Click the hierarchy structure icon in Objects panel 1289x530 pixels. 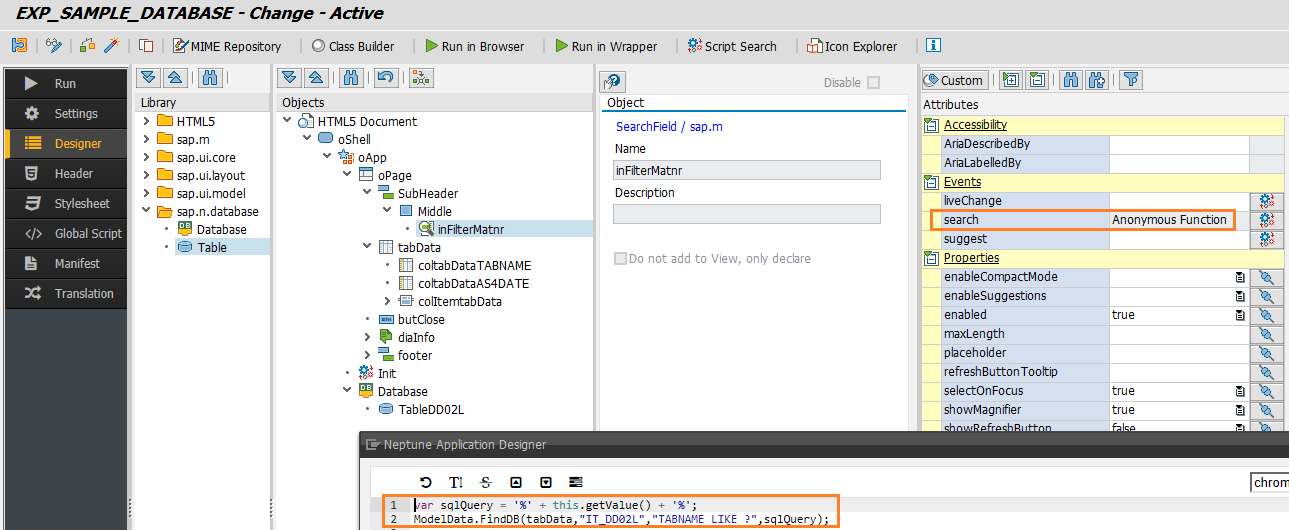click(421, 78)
